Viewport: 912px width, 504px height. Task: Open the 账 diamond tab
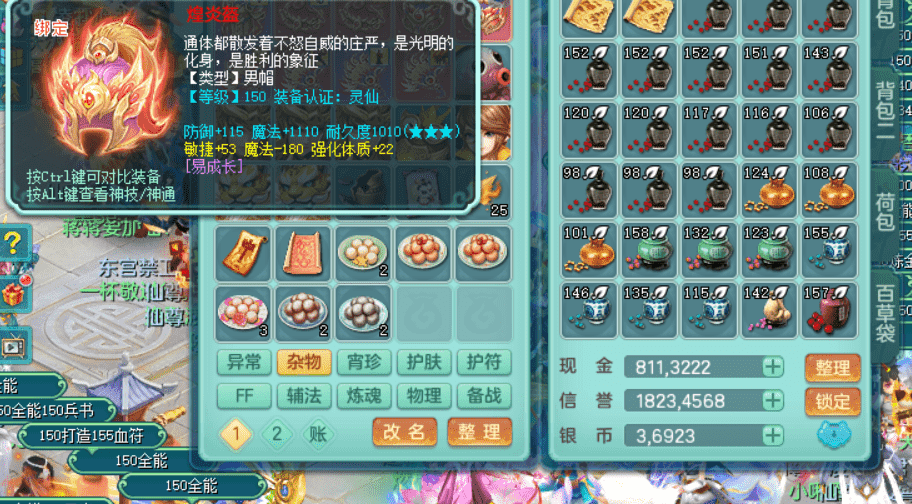tap(318, 434)
